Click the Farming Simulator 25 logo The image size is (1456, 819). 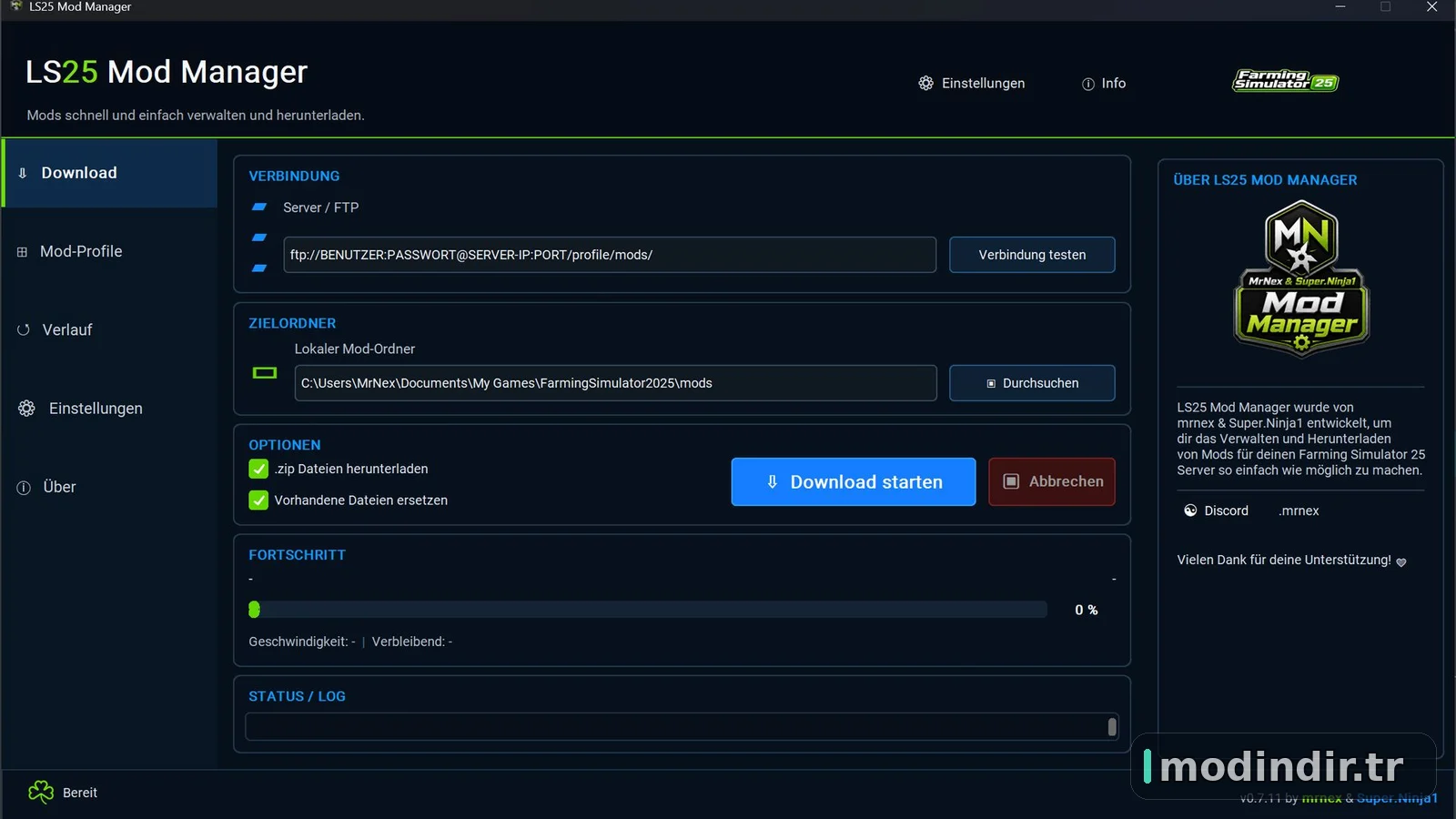click(x=1285, y=80)
